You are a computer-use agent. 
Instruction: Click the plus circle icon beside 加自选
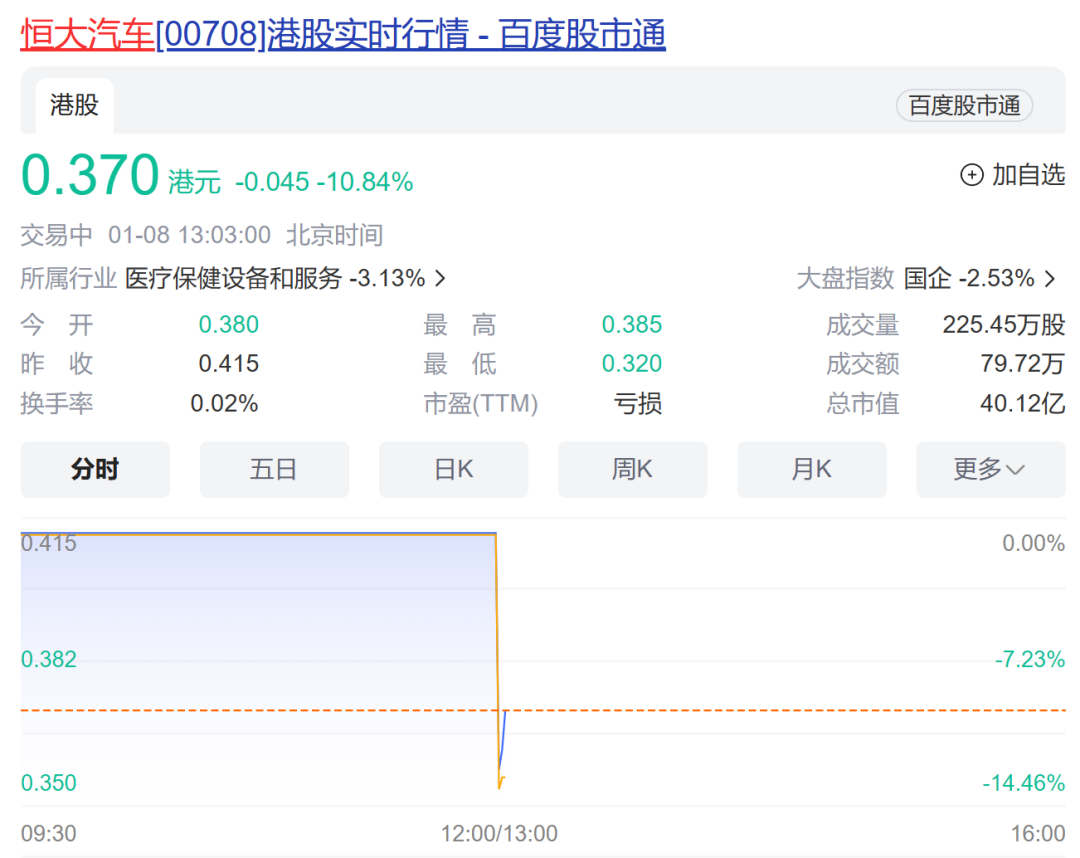coord(971,175)
